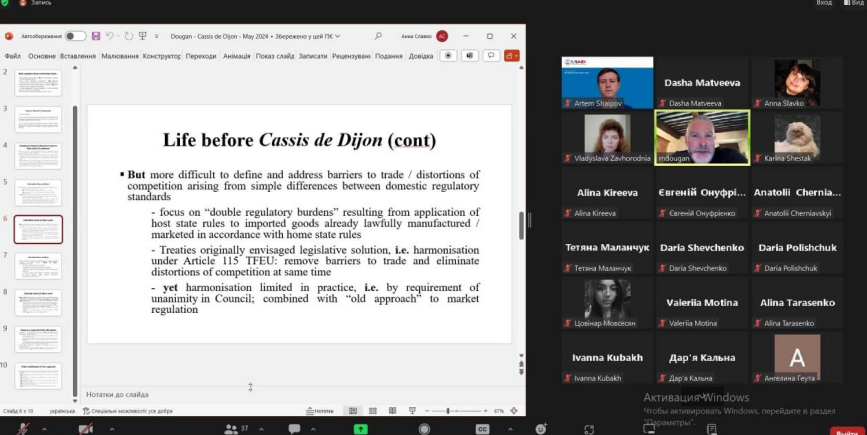The height and width of the screenshot is (435, 867).
Task: Select slide 3 thumbnail
Action: (38, 119)
